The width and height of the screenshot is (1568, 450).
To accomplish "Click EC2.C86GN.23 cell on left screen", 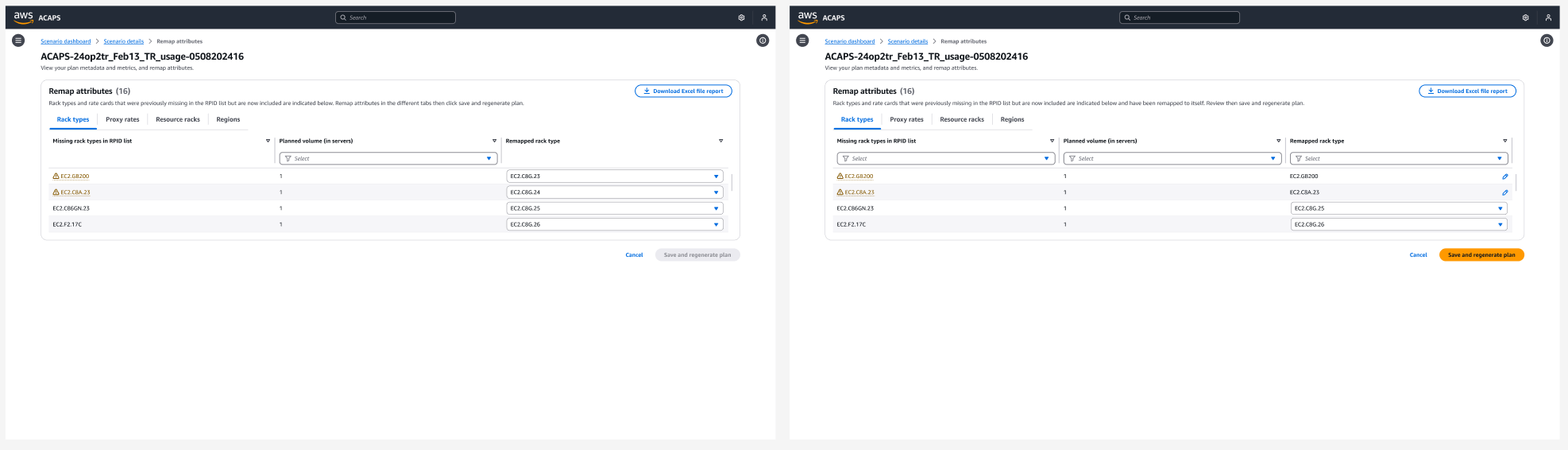I will tap(71, 208).
